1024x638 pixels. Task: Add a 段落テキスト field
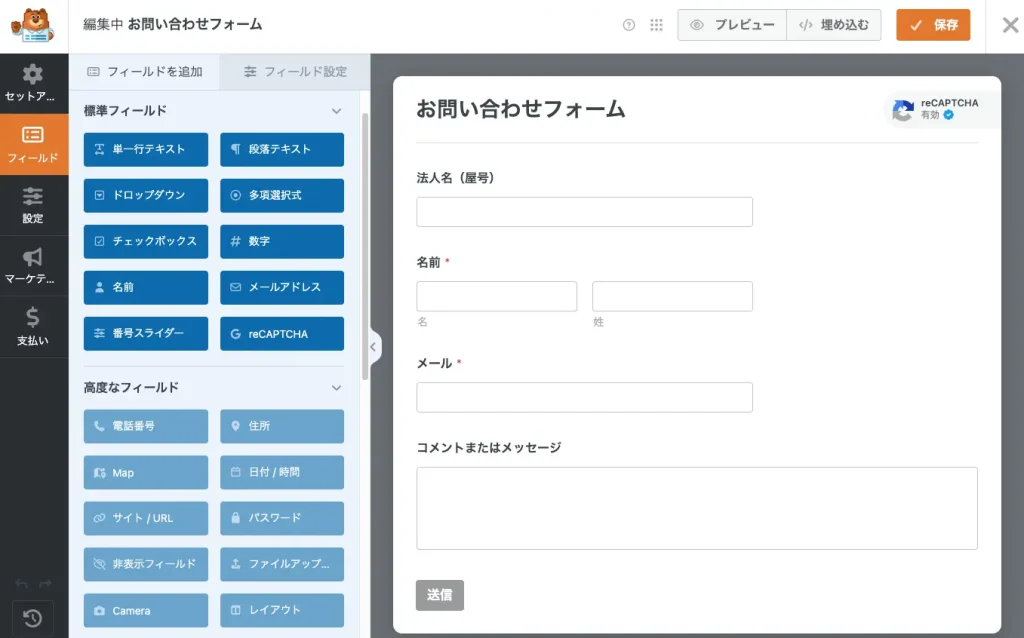click(x=282, y=150)
